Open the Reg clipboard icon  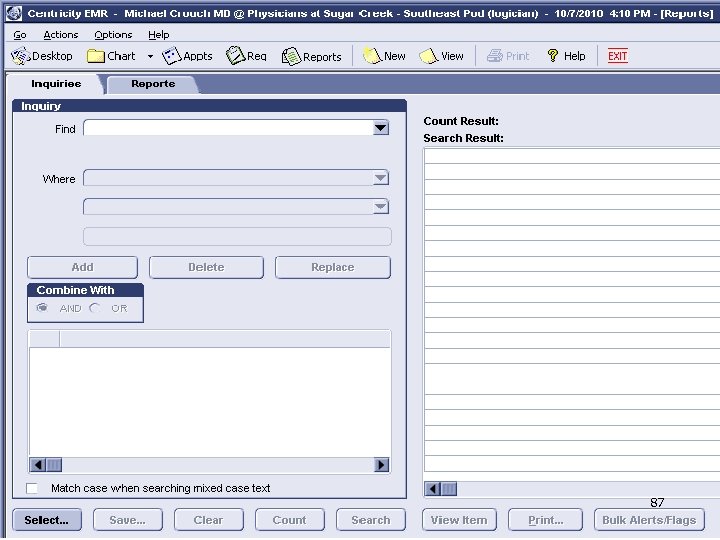(x=236, y=56)
